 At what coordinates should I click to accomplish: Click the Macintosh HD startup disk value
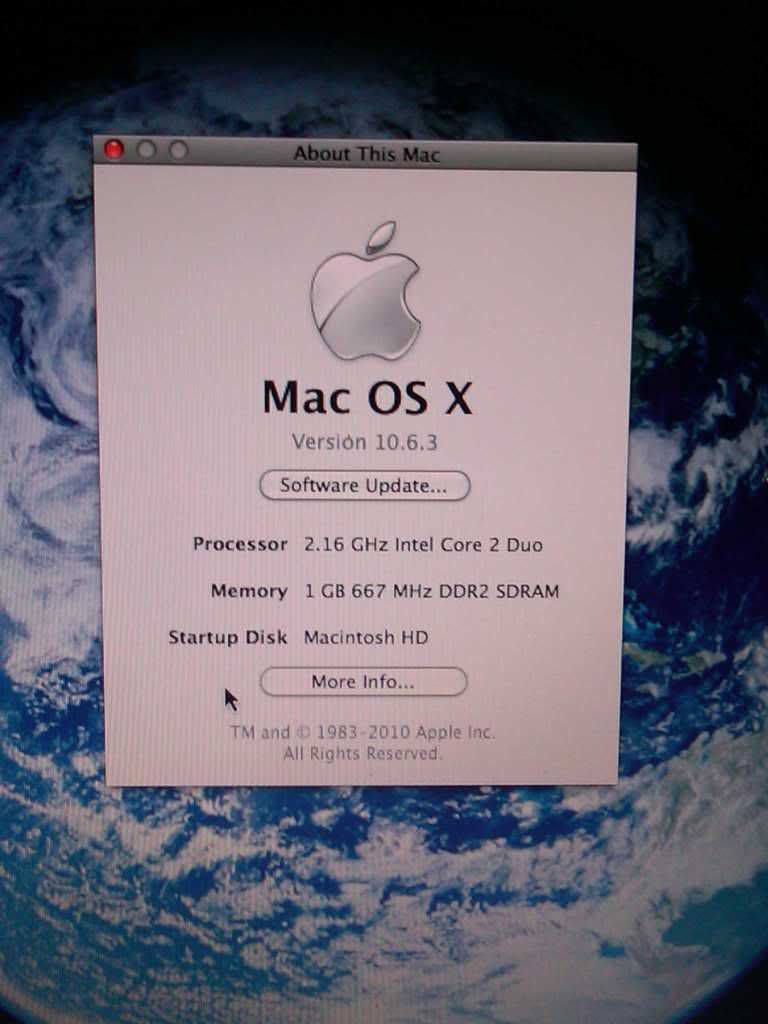[366, 637]
